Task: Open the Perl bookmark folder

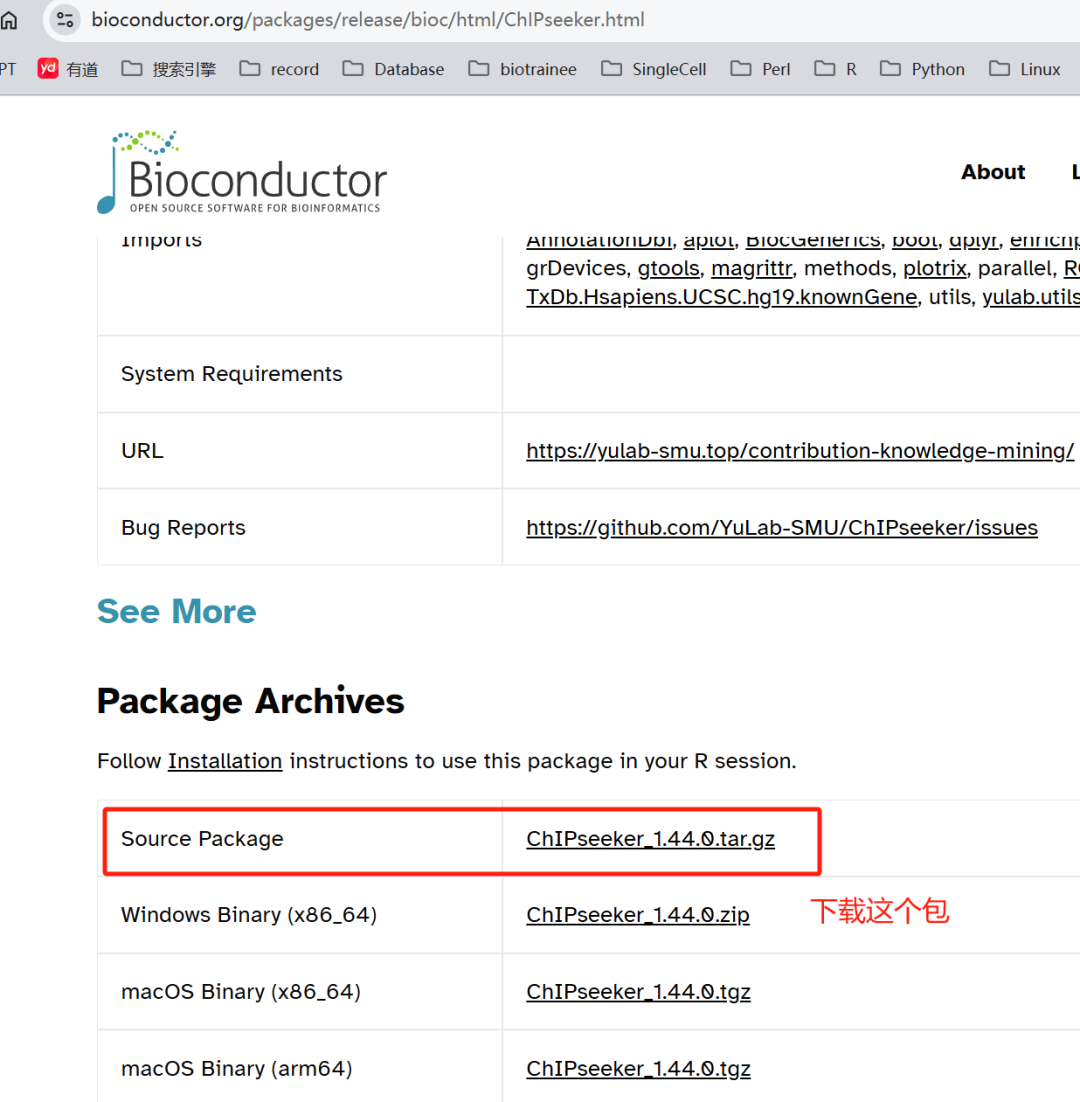Action: 760,69
